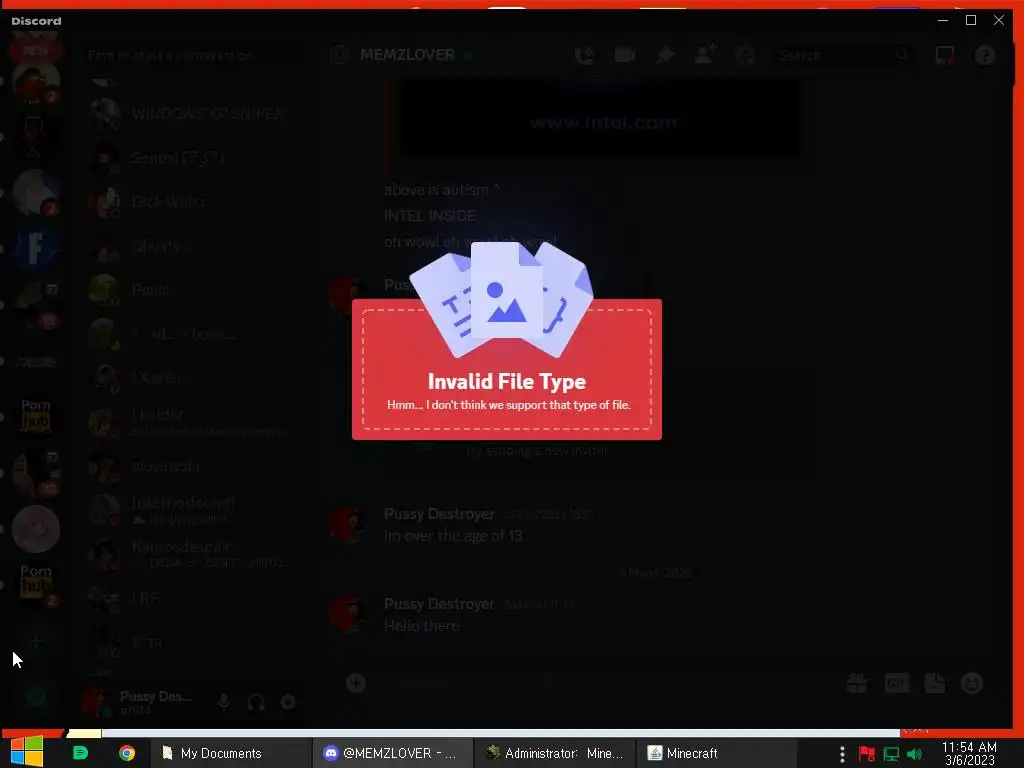Click the volume speaker tray icon

(x=914, y=754)
